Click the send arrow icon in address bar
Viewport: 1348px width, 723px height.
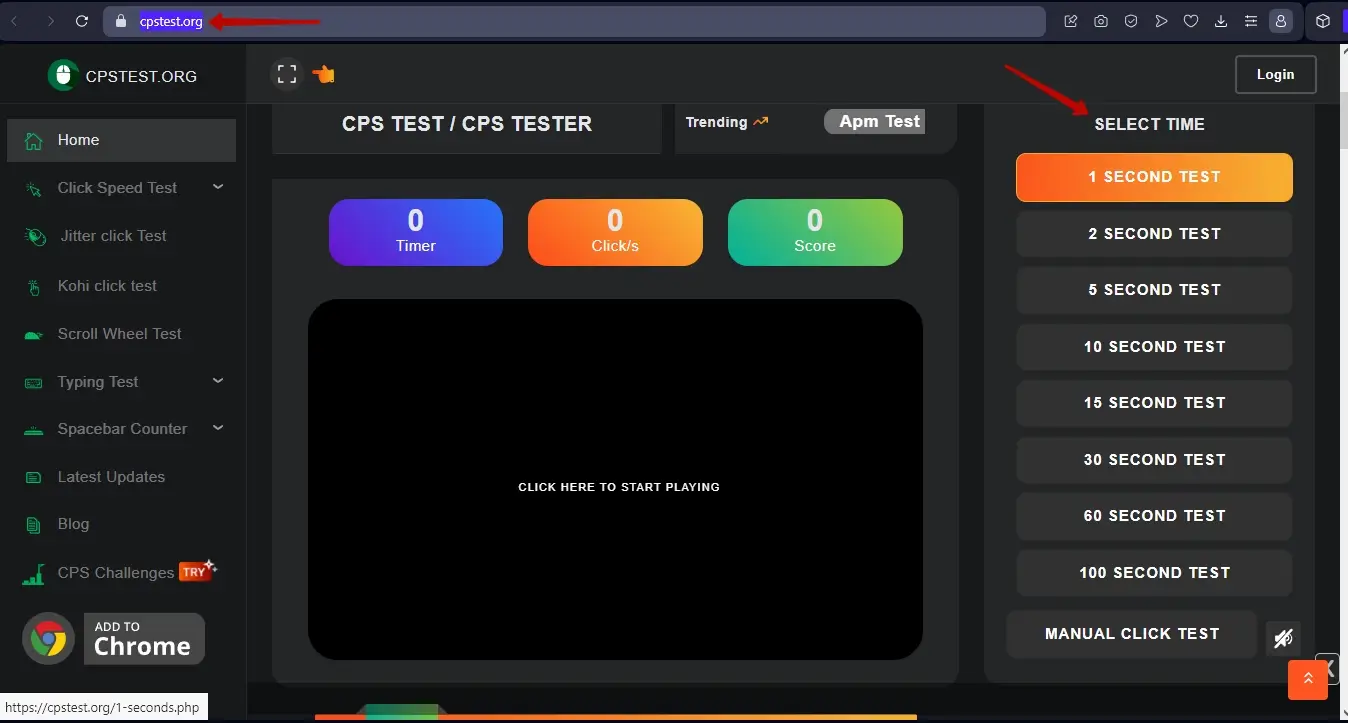tap(1161, 21)
